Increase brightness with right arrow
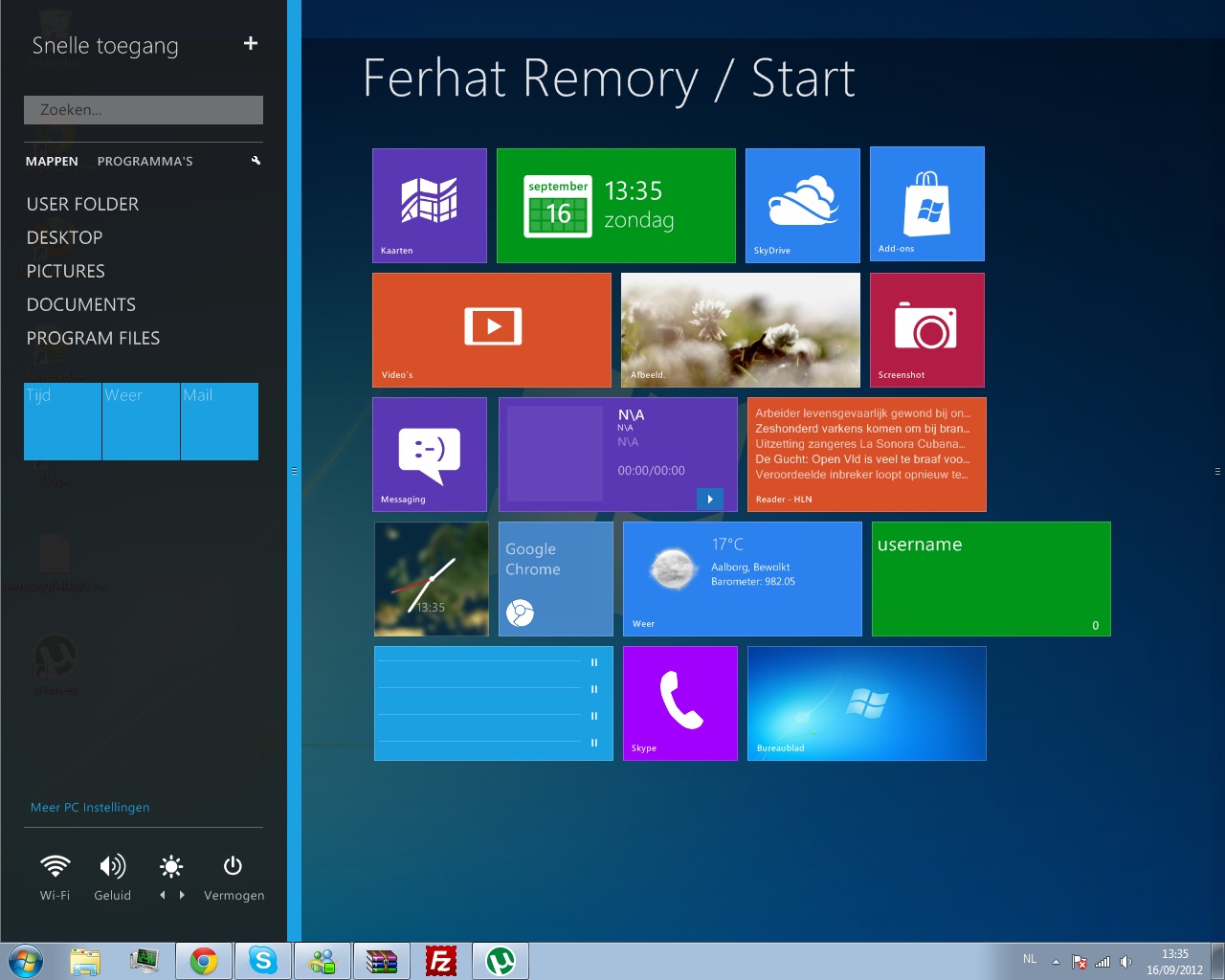 click(x=182, y=895)
